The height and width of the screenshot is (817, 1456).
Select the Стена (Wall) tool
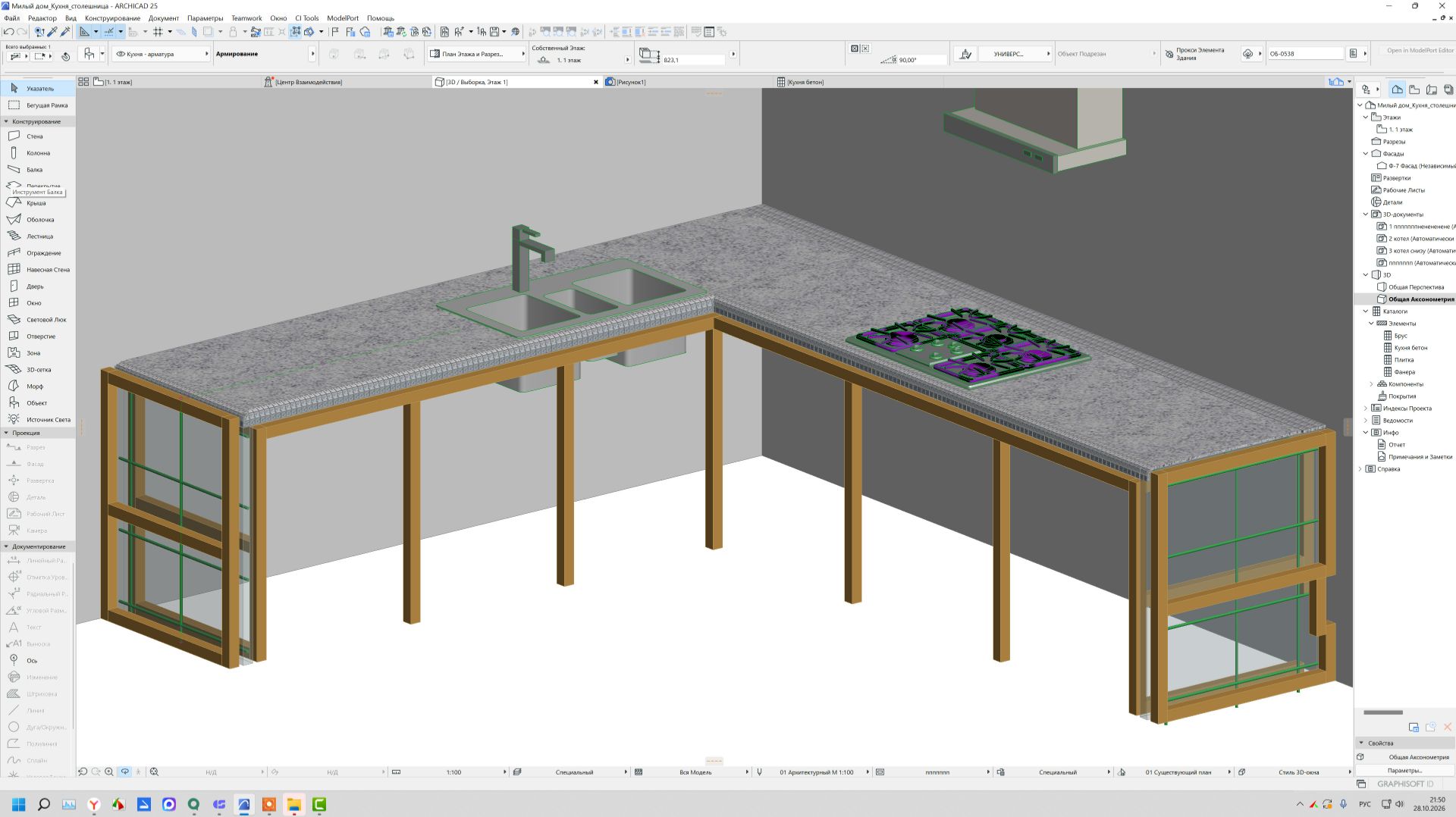pyautogui.click(x=36, y=136)
